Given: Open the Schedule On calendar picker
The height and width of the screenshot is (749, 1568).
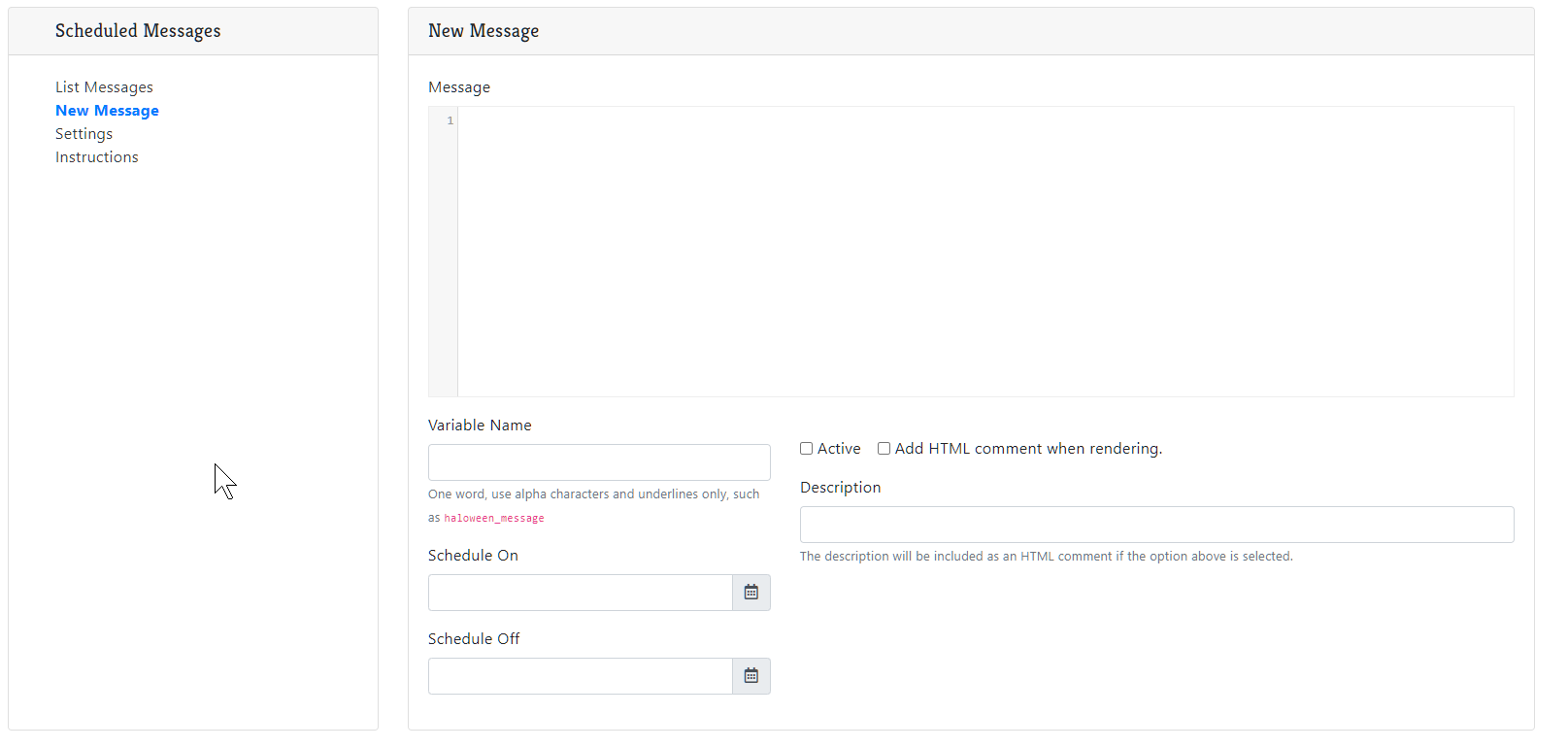Looking at the screenshot, I should (x=751, y=593).
